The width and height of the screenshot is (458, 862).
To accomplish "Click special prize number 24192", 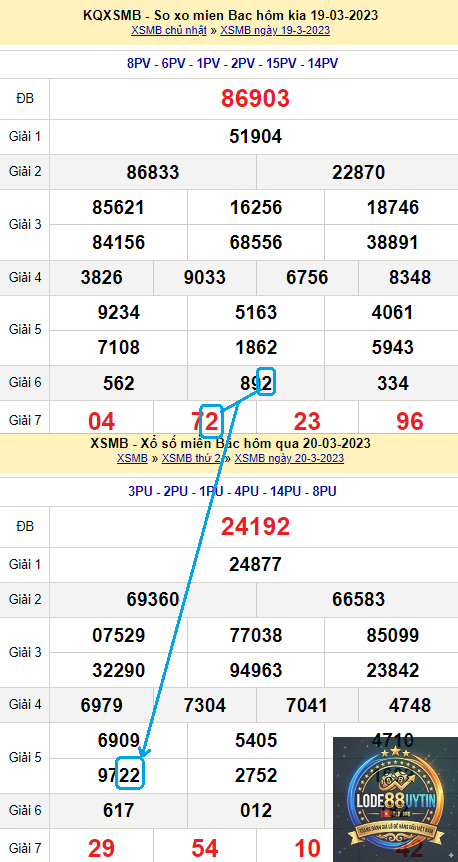I will pos(255,527).
